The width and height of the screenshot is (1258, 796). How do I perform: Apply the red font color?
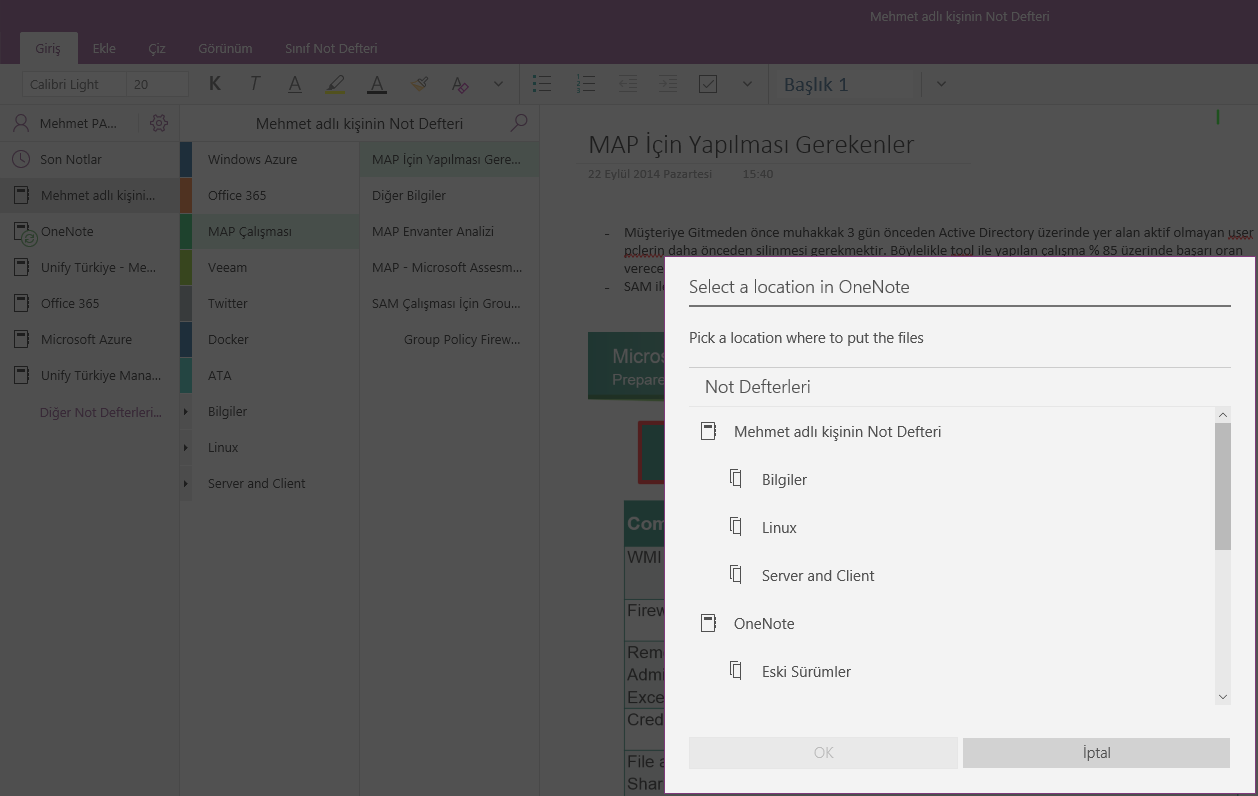(377, 84)
